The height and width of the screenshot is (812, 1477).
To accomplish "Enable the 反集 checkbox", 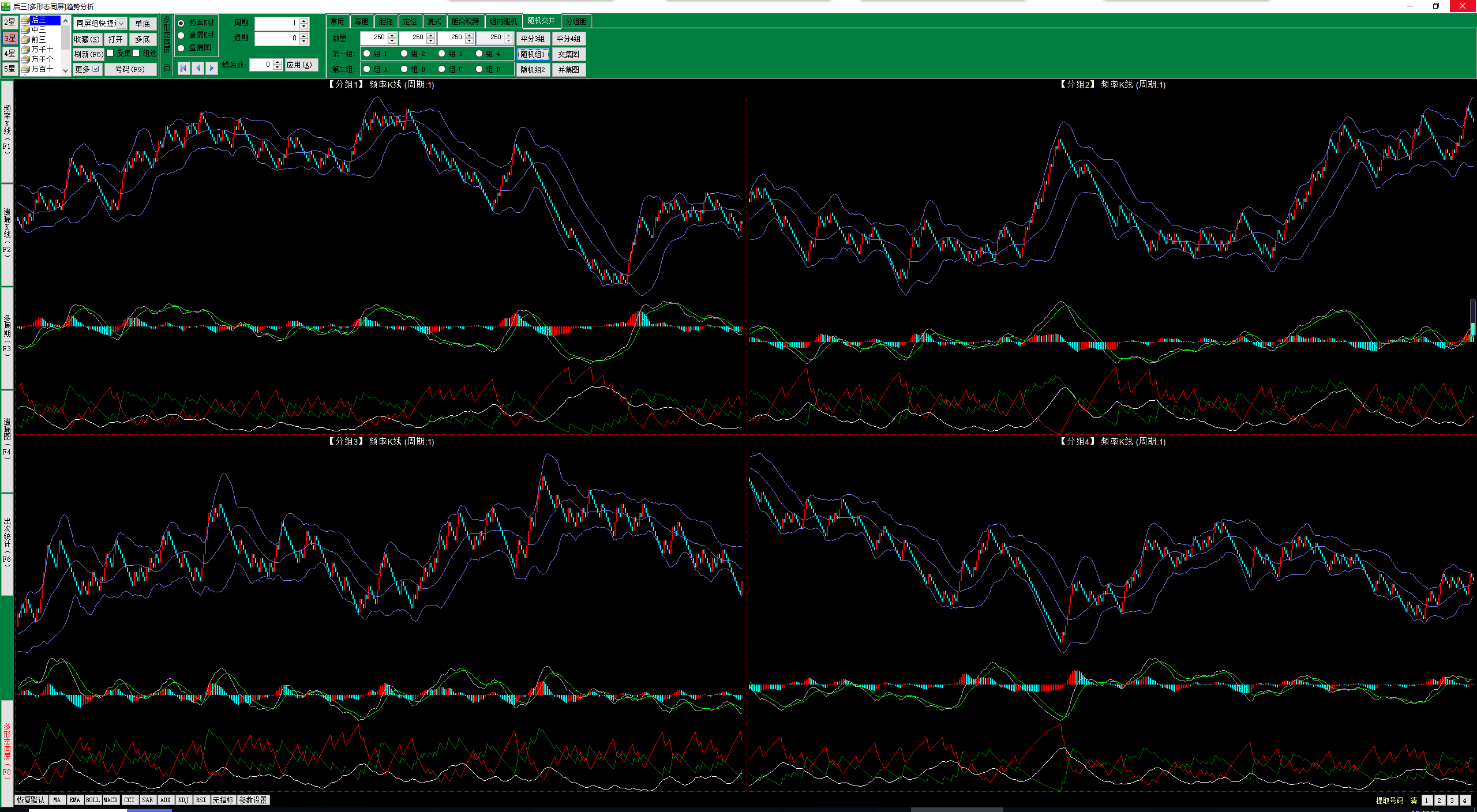I will [110, 53].
